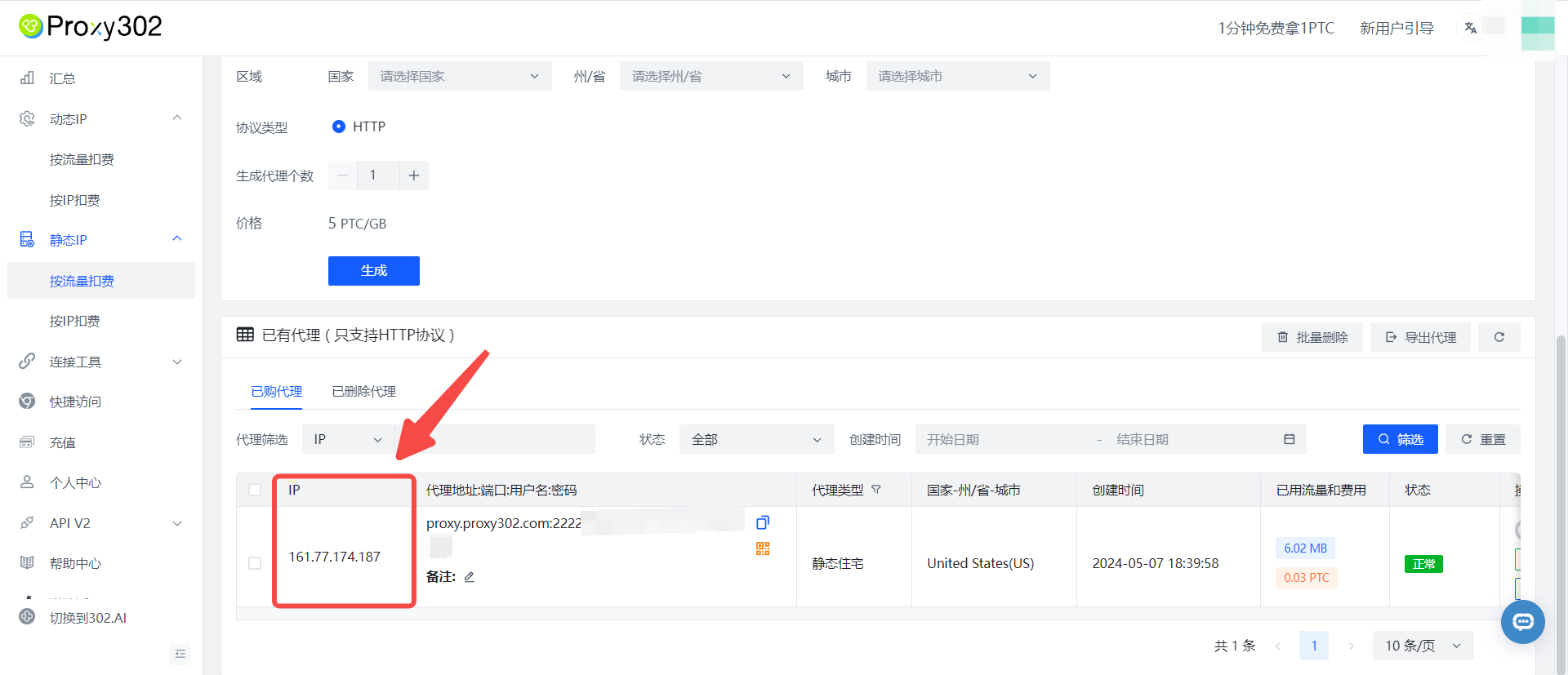
Task: Open the chat support bubble
Action: coord(1523,622)
